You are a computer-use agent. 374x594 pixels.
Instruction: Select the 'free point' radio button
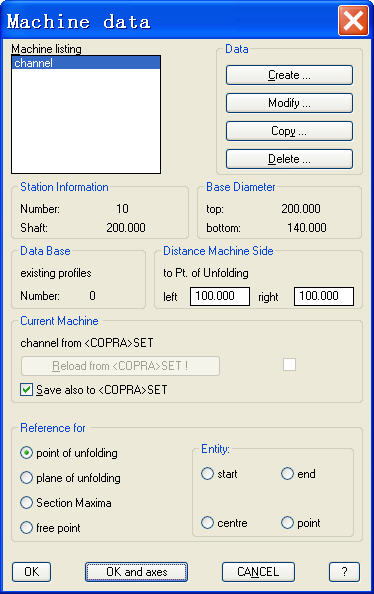26,528
